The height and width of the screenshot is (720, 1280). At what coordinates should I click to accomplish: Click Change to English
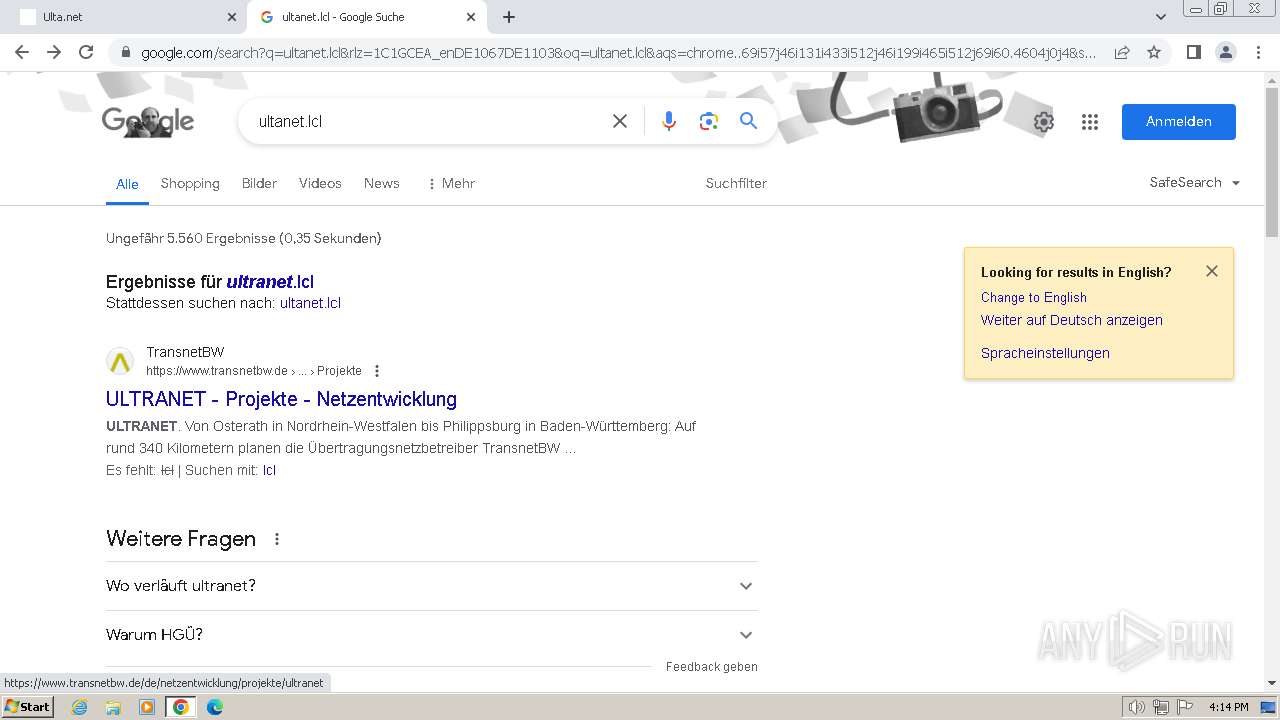click(x=1034, y=297)
